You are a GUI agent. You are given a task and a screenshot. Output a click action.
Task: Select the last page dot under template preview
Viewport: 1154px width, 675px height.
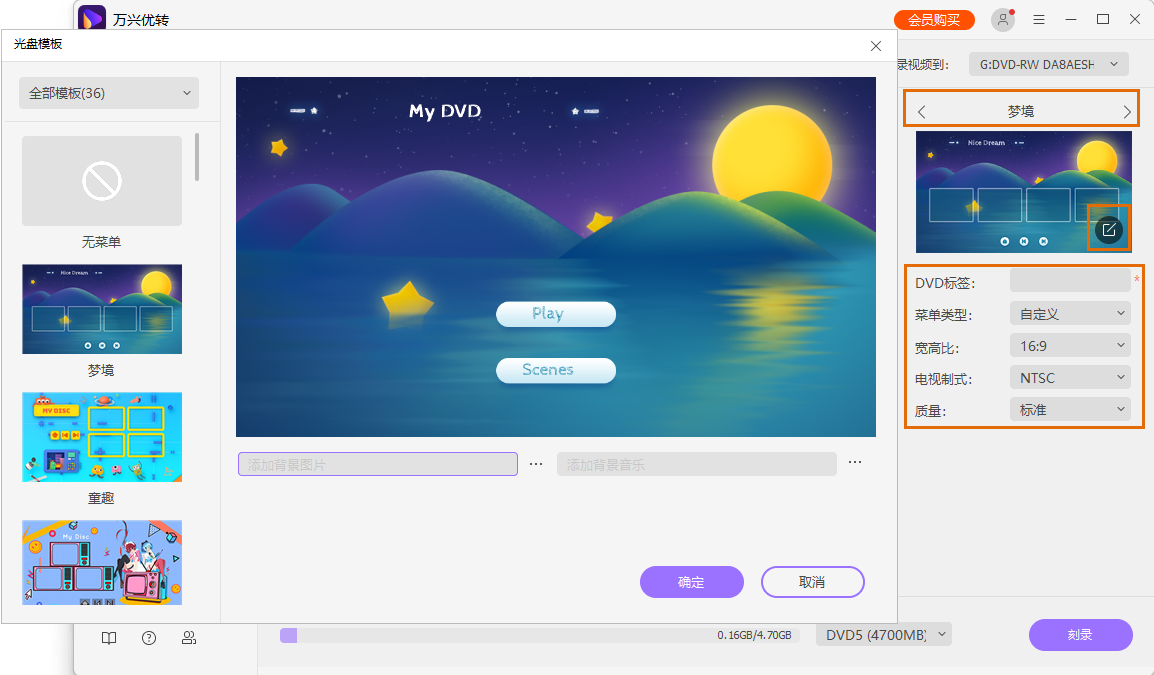click(1045, 241)
